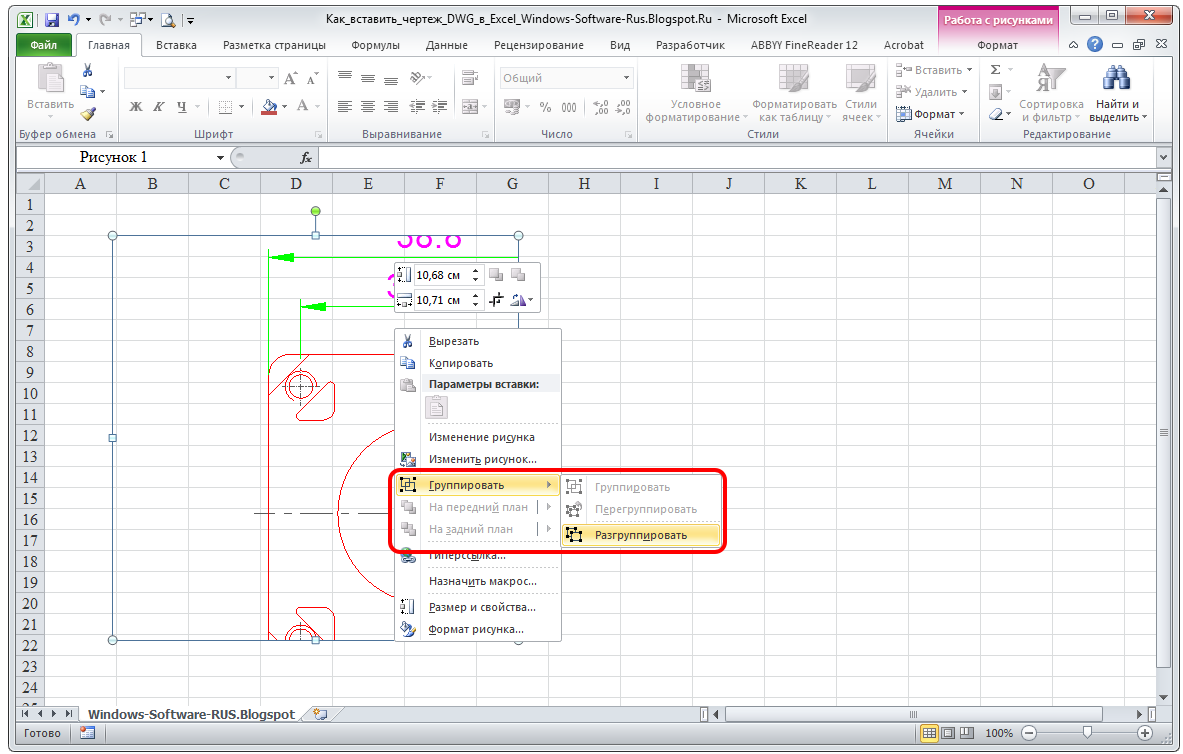The width and height of the screenshot is (1183, 754).
Task: Open font name dropdown
Action: [228, 78]
